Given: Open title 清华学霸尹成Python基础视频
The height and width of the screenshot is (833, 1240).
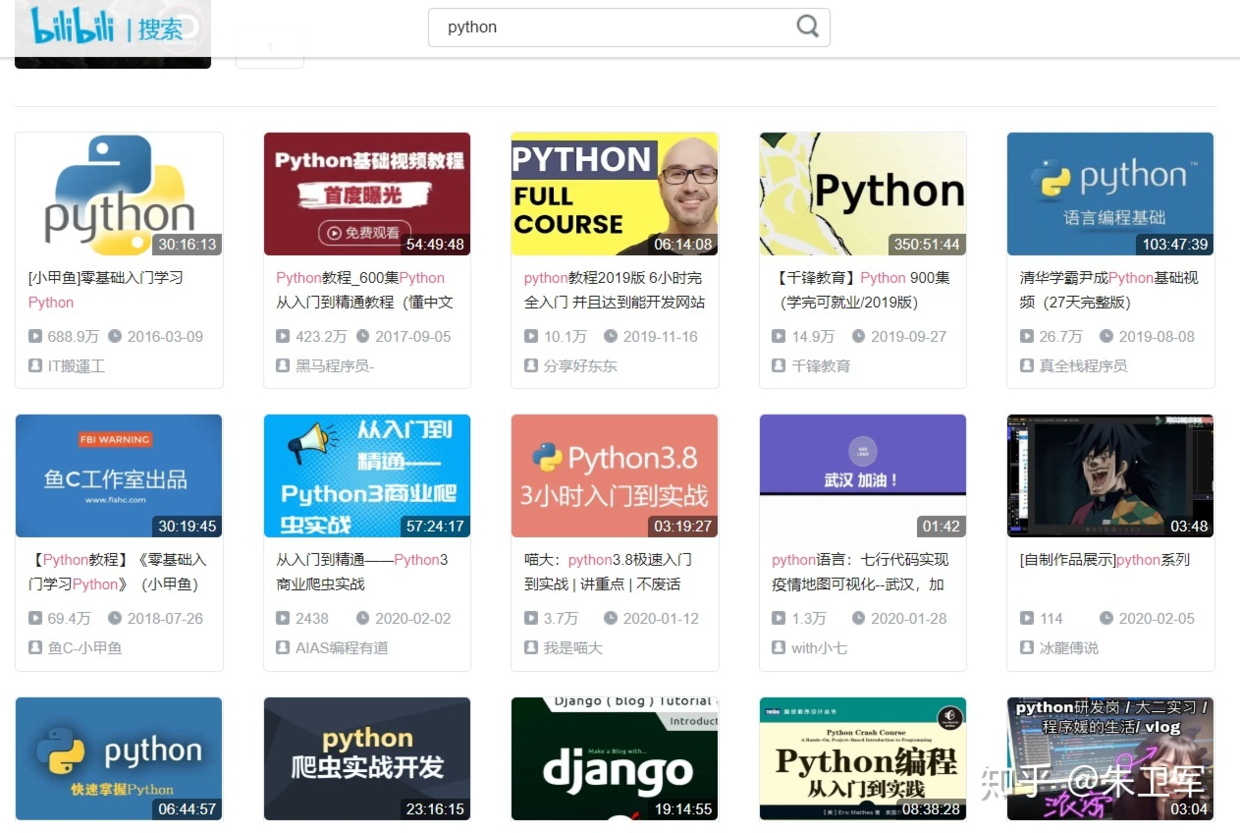Looking at the screenshot, I should click(x=1109, y=290).
